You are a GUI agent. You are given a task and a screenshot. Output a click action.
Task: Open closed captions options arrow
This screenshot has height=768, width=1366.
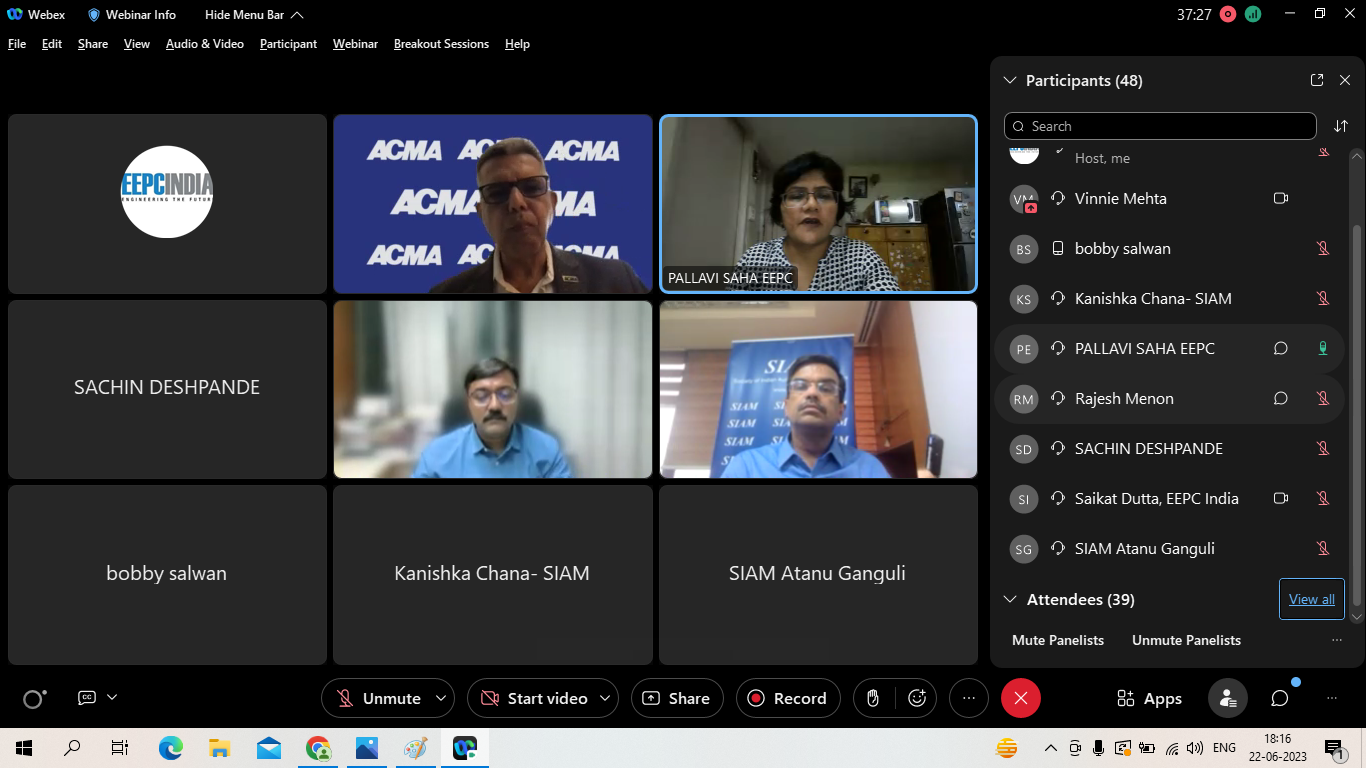(112, 697)
